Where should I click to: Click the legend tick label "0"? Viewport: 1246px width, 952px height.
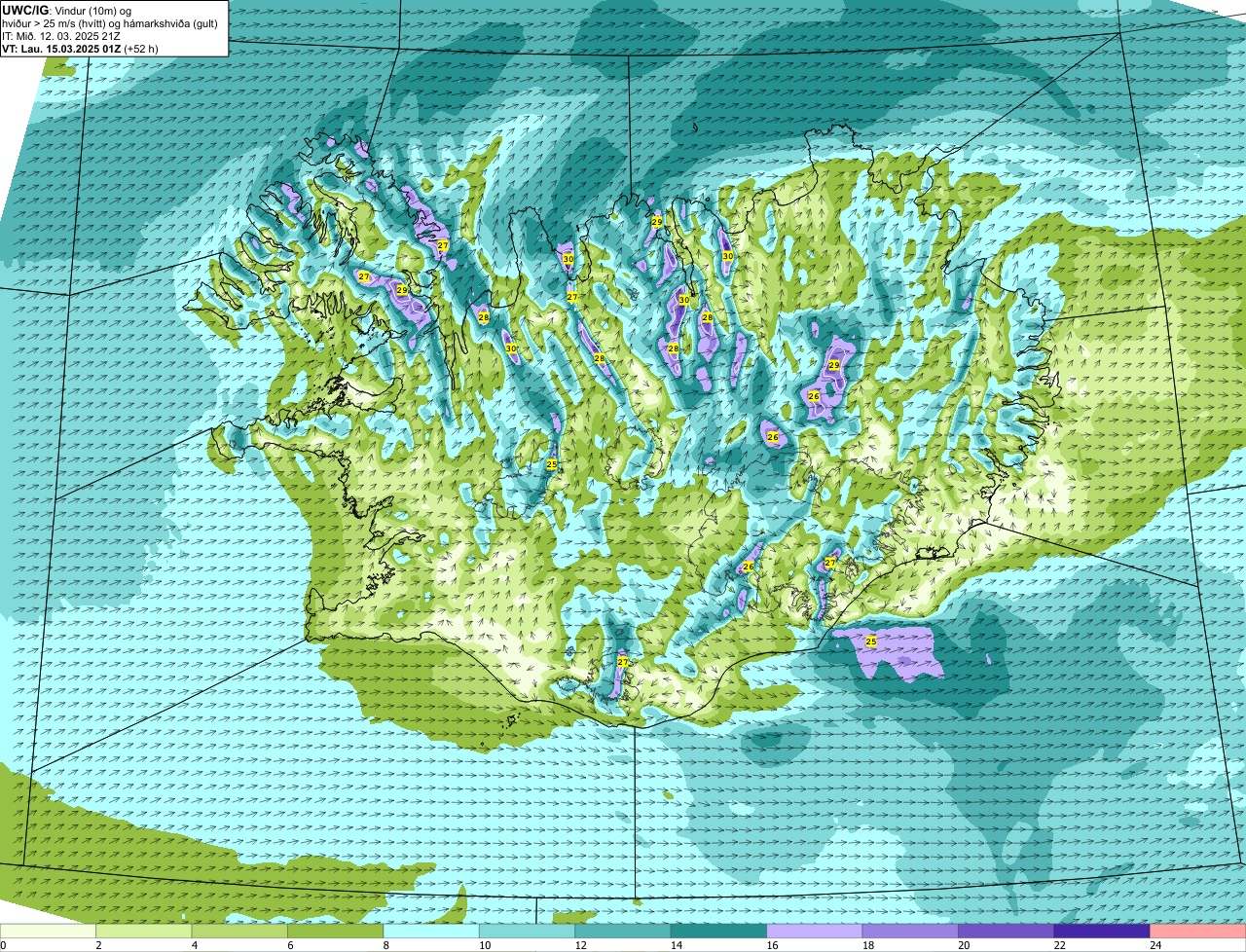pyautogui.click(x=3, y=945)
